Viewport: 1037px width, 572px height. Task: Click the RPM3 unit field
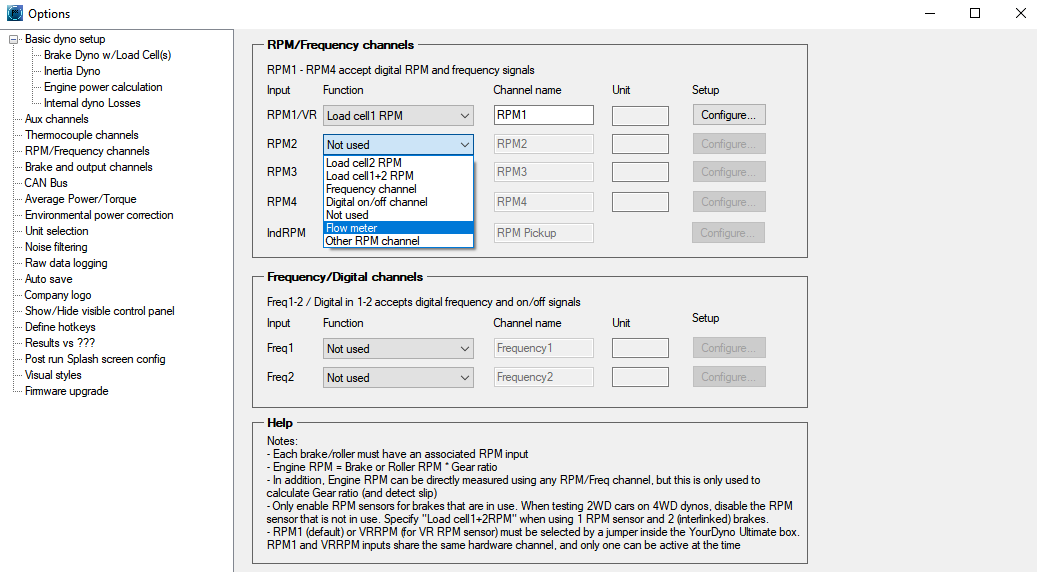pyautogui.click(x=640, y=172)
